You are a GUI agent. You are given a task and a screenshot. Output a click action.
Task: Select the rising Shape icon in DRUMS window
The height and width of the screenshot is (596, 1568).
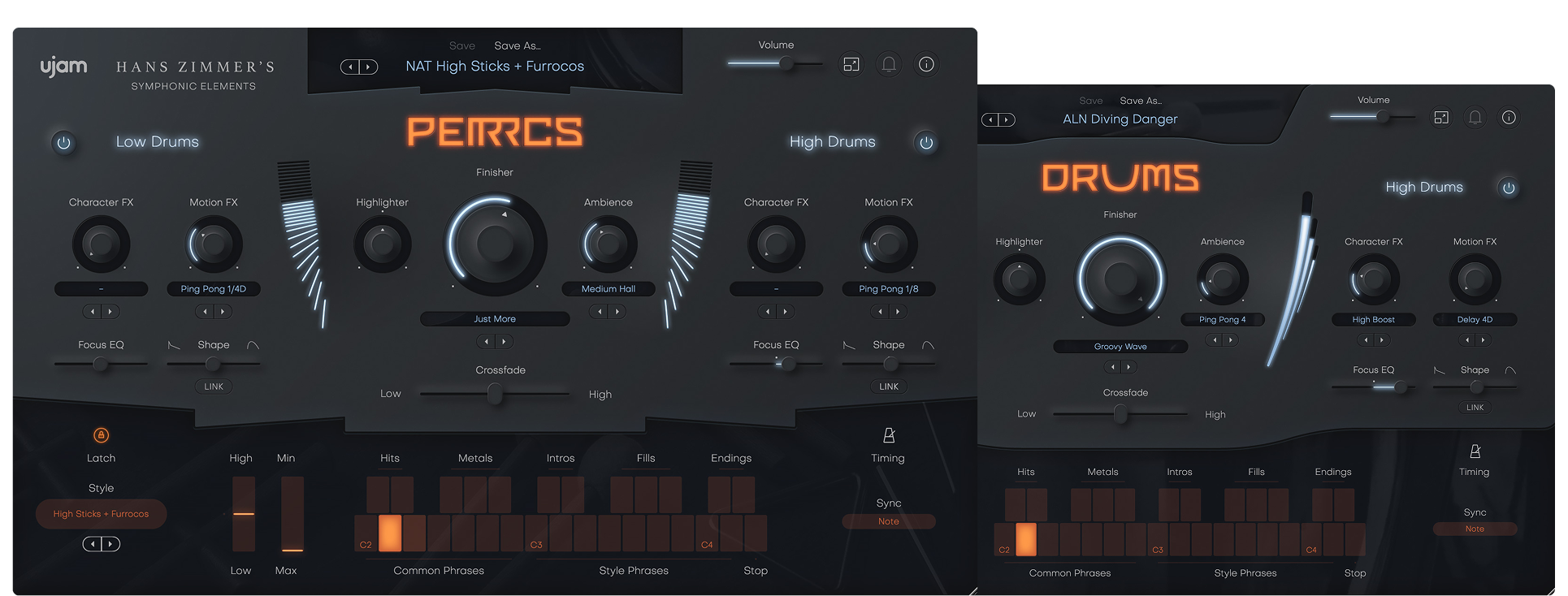[x=1510, y=370]
